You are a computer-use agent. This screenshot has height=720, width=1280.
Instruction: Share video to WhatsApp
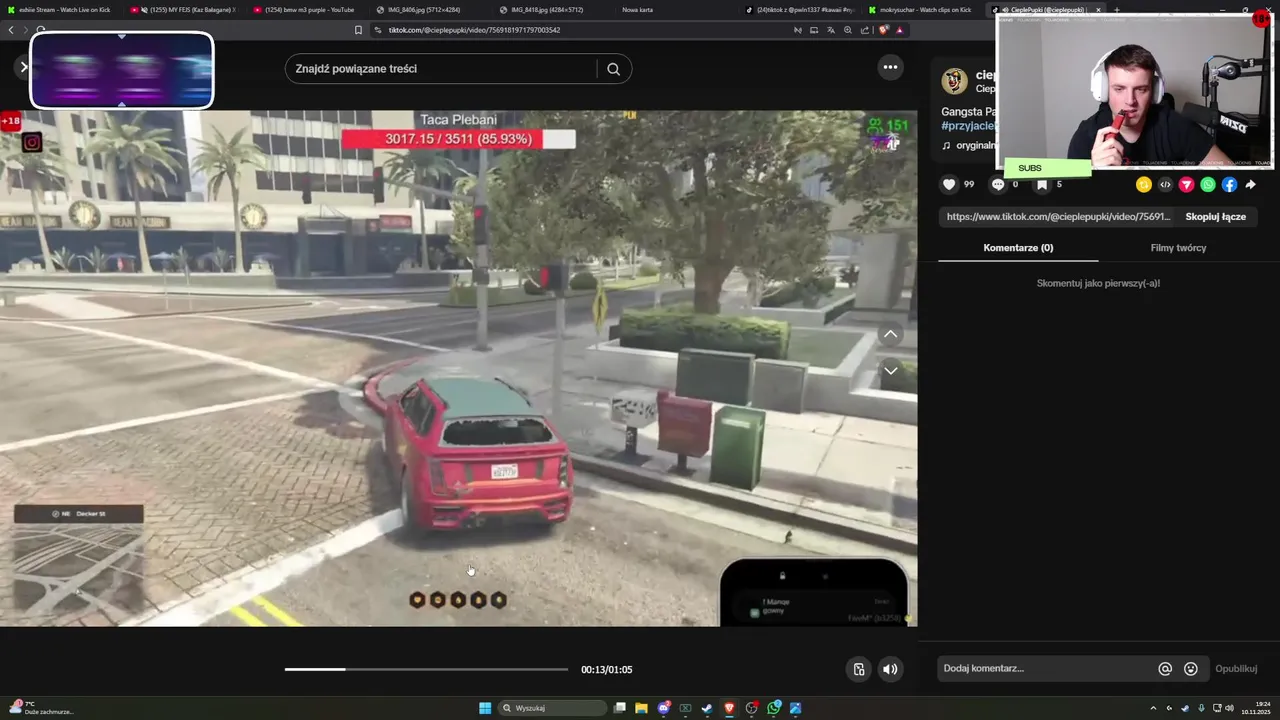[x=1208, y=184]
